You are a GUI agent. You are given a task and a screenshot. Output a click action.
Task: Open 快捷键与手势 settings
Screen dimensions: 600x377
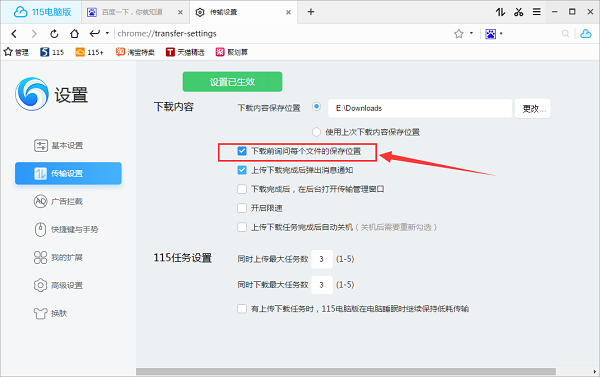click(x=66, y=229)
